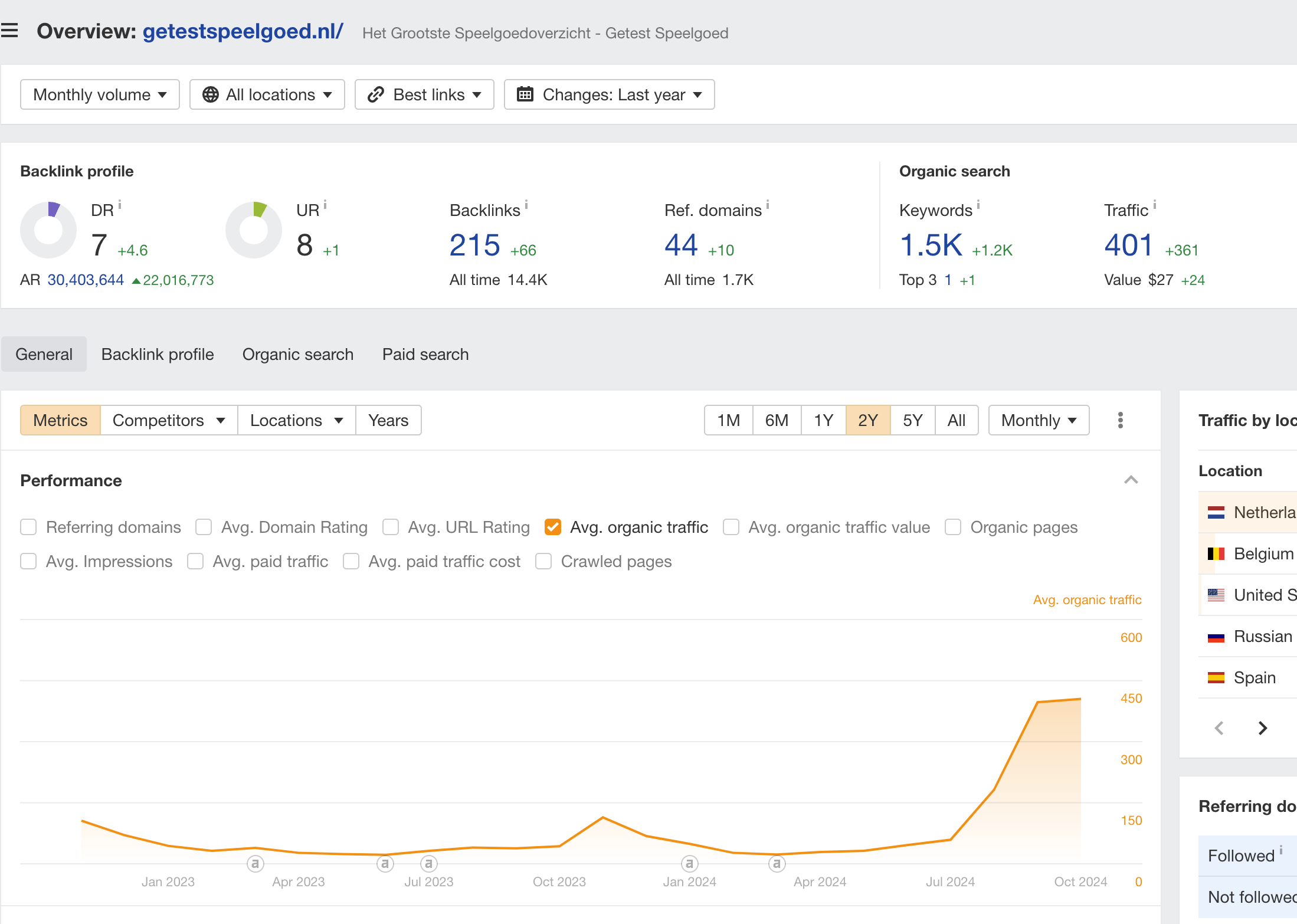
Task: Go to previous page of traffic locations
Action: [x=1219, y=728]
